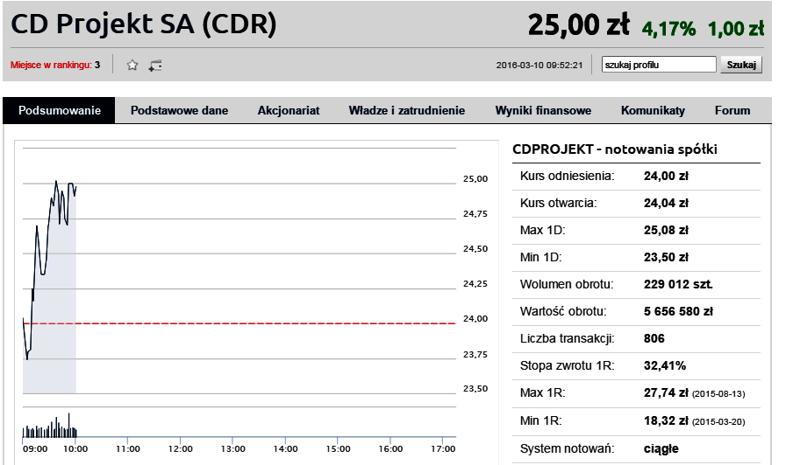This screenshot has height=465, width=786.
Task: Select the Kurs odniesienia value 24,00 zł
Action: [666, 176]
